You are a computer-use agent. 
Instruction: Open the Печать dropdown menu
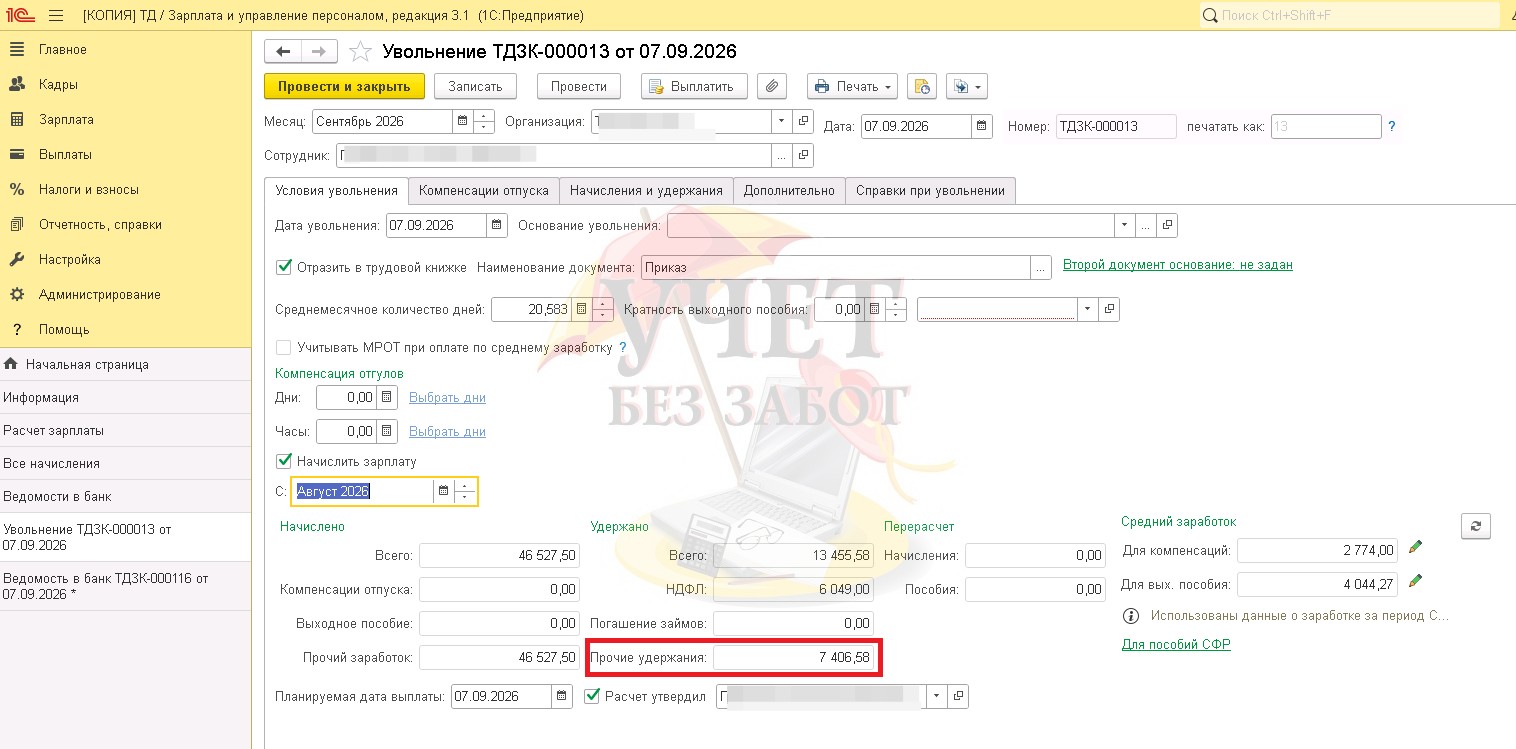tap(852, 86)
